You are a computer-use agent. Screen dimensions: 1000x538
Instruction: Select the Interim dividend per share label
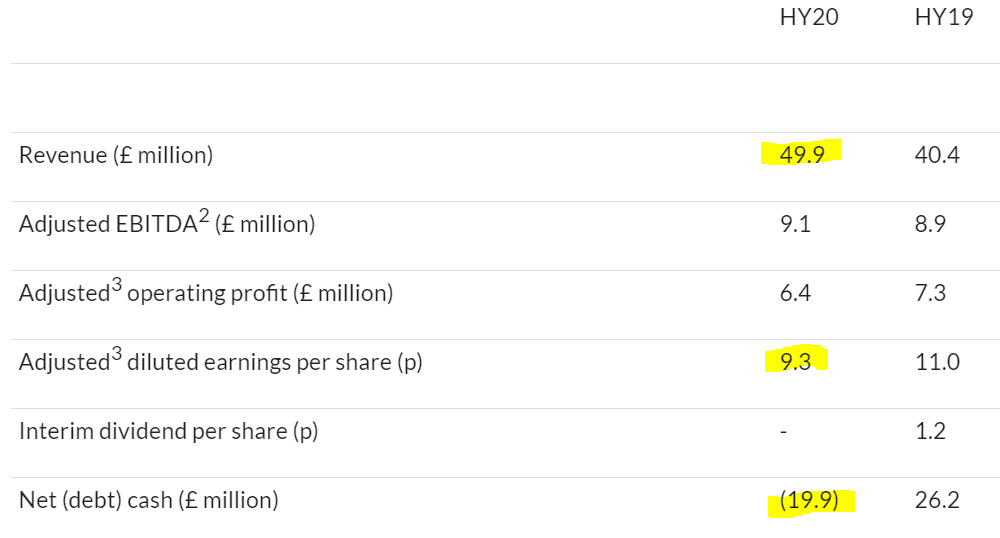pyautogui.click(x=168, y=431)
